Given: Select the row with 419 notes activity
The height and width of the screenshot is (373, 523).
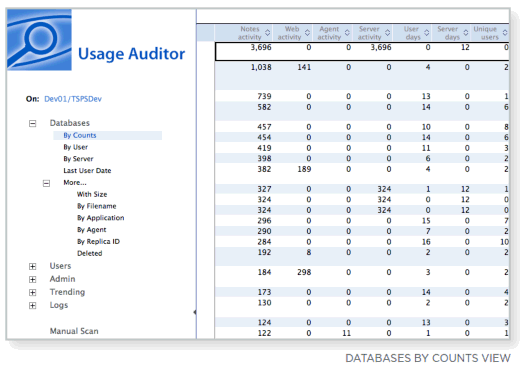Looking at the screenshot, I should pos(362,148).
